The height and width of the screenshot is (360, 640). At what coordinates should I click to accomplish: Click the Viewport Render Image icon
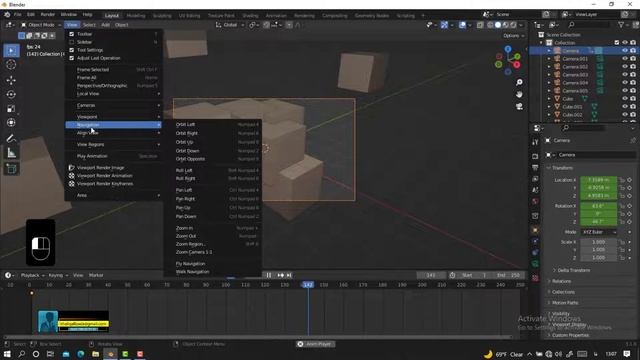click(x=71, y=168)
